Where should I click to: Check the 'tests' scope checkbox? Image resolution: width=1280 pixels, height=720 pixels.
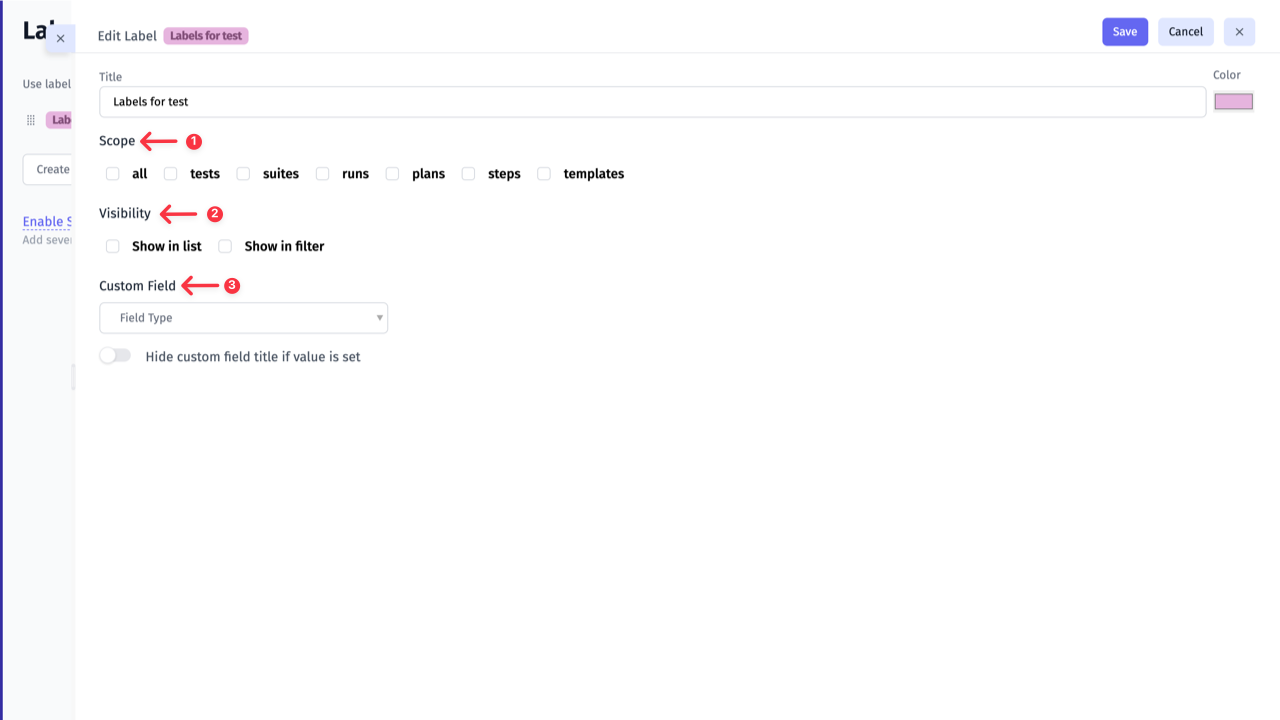coord(171,174)
